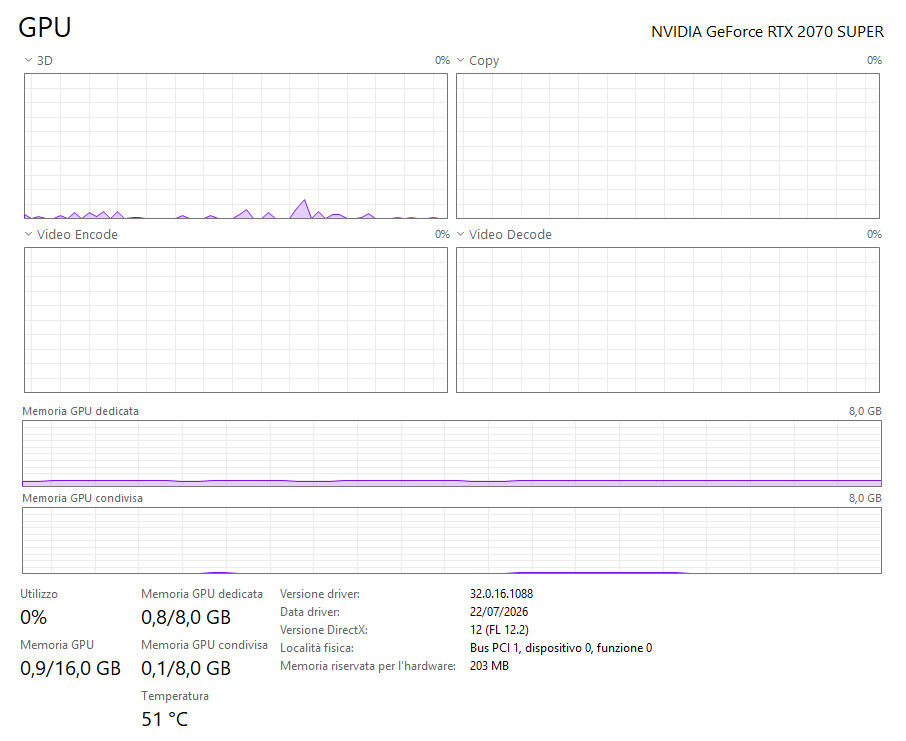
Task: Click the GPU heading
Action: [45, 27]
